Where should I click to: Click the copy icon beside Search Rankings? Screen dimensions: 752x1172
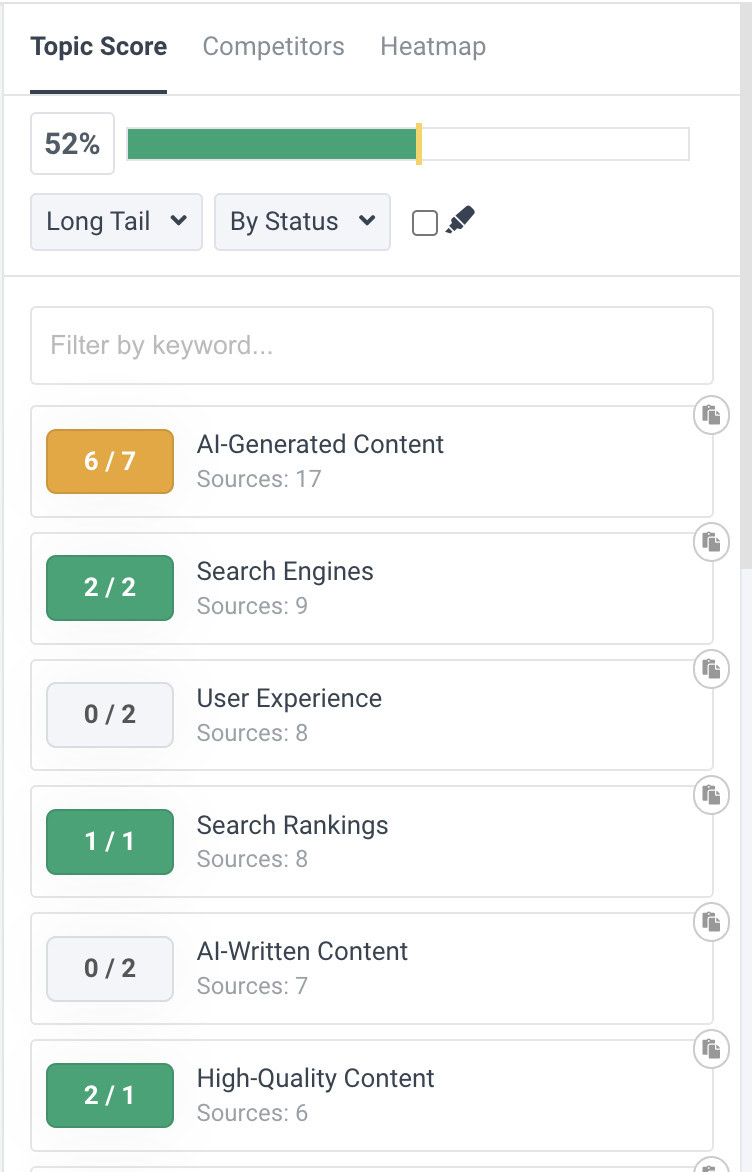tap(711, 797)
